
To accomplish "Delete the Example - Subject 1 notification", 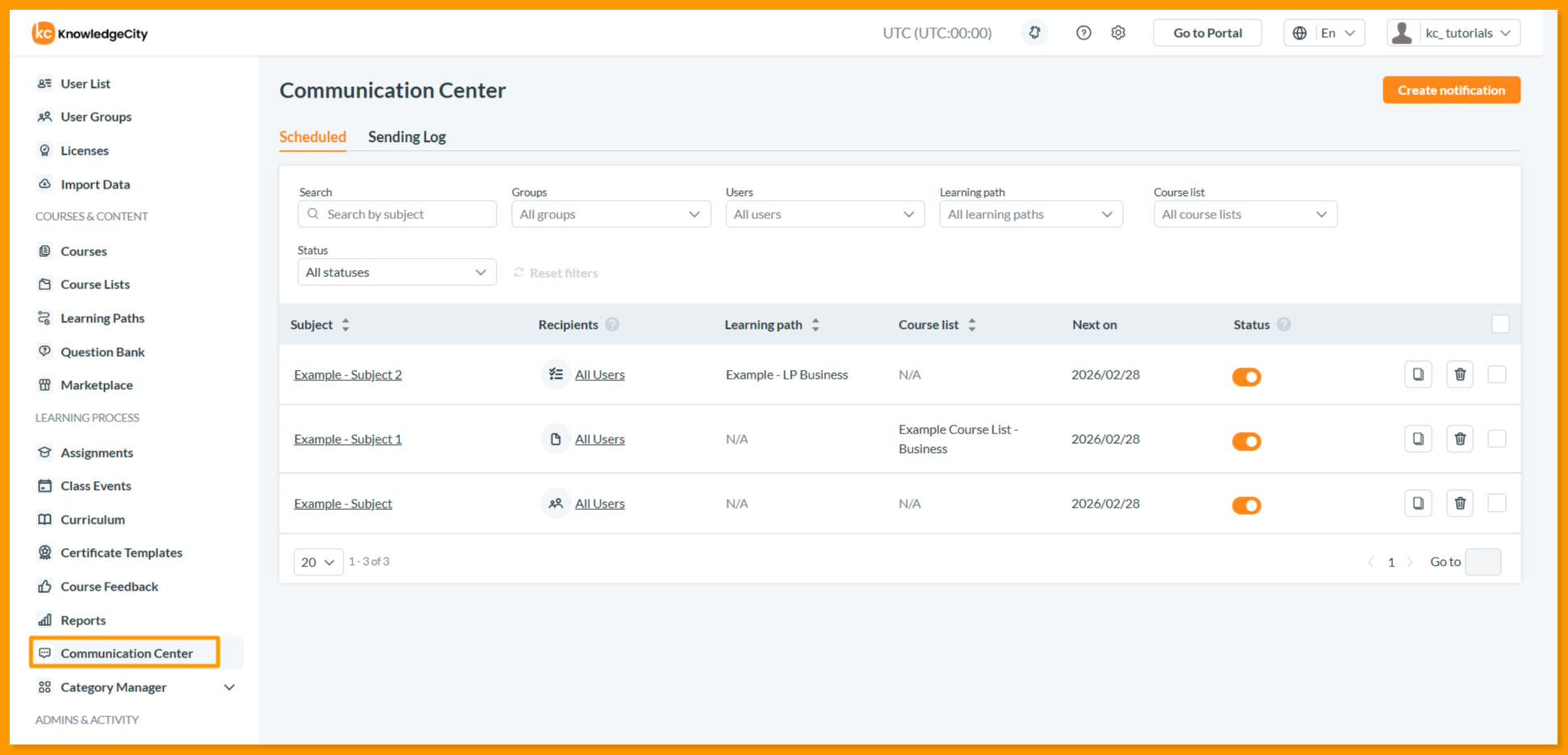I will (1460, 439).
